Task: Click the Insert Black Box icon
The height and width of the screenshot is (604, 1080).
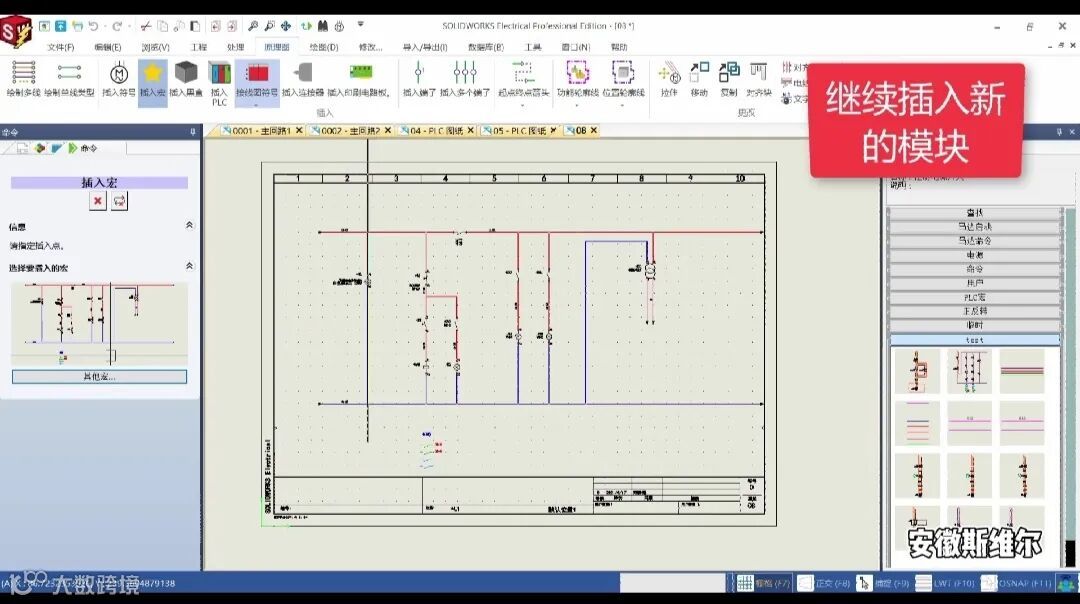Action: pos(186,79)
